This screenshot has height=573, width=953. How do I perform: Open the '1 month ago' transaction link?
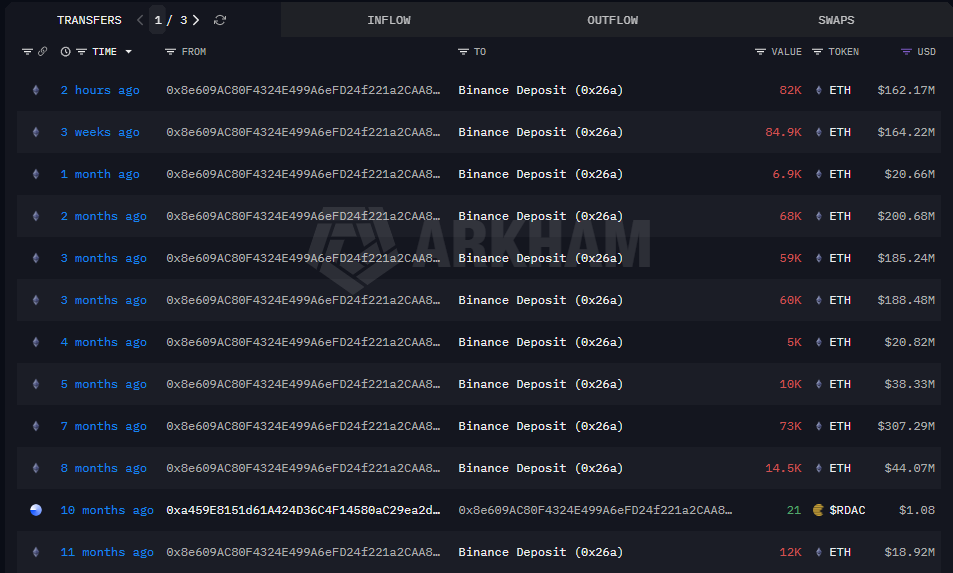100,174
